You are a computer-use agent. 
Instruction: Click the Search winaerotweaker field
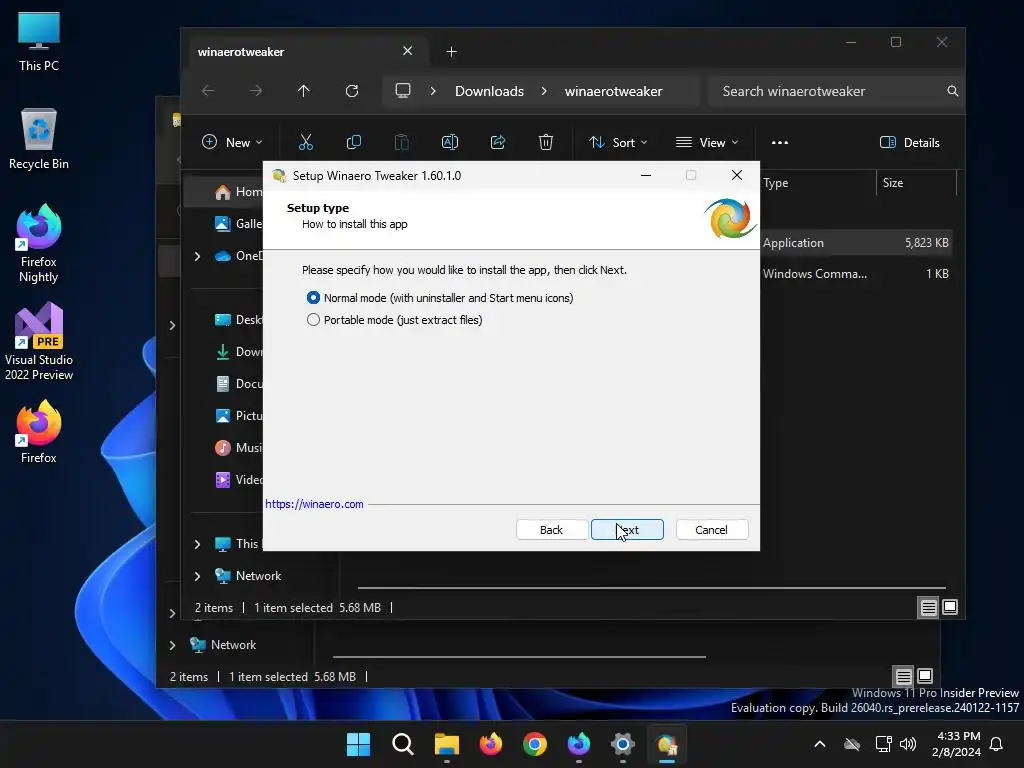(836, 91)
